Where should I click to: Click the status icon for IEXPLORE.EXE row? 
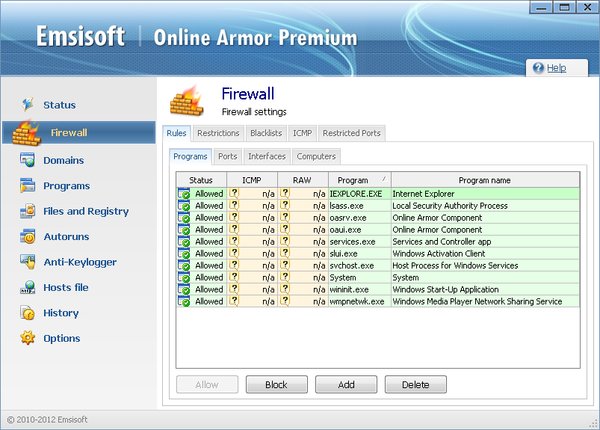pyautogui.click(x=184, y=194)
